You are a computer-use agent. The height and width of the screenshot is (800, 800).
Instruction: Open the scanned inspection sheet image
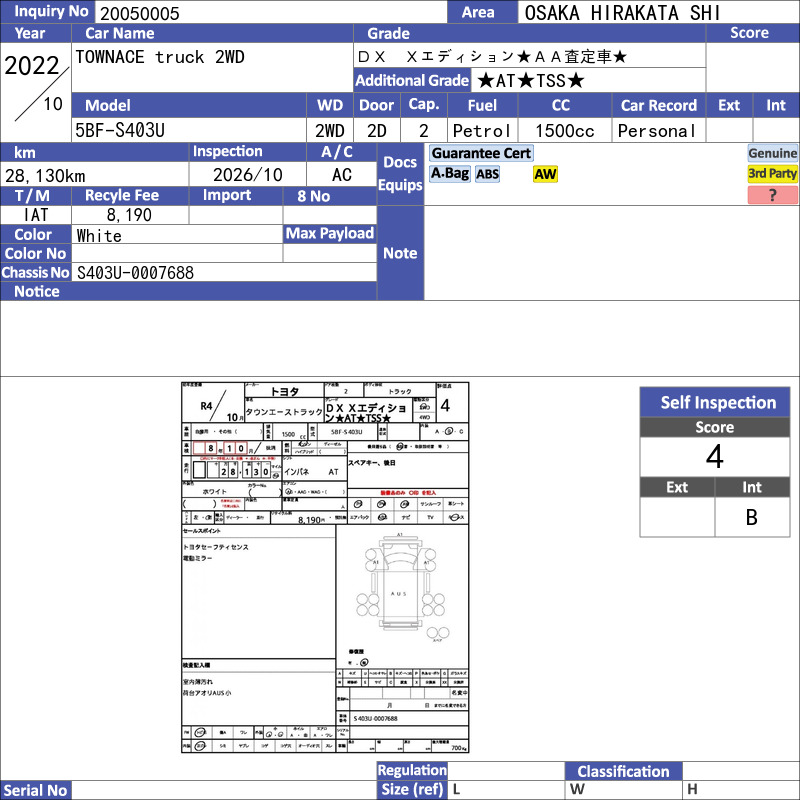click(x=325, y=567)
